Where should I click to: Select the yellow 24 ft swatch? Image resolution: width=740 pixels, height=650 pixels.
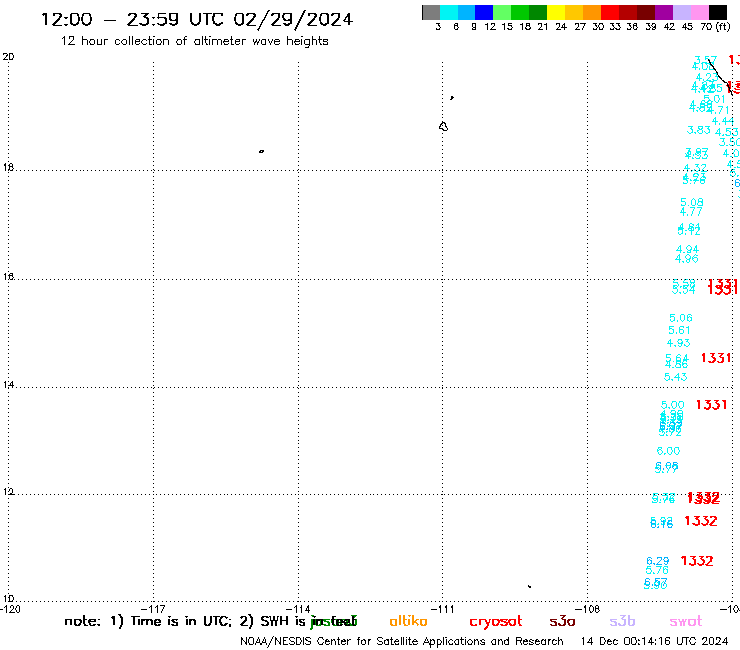pyautogui.click(x=556, y=12)
